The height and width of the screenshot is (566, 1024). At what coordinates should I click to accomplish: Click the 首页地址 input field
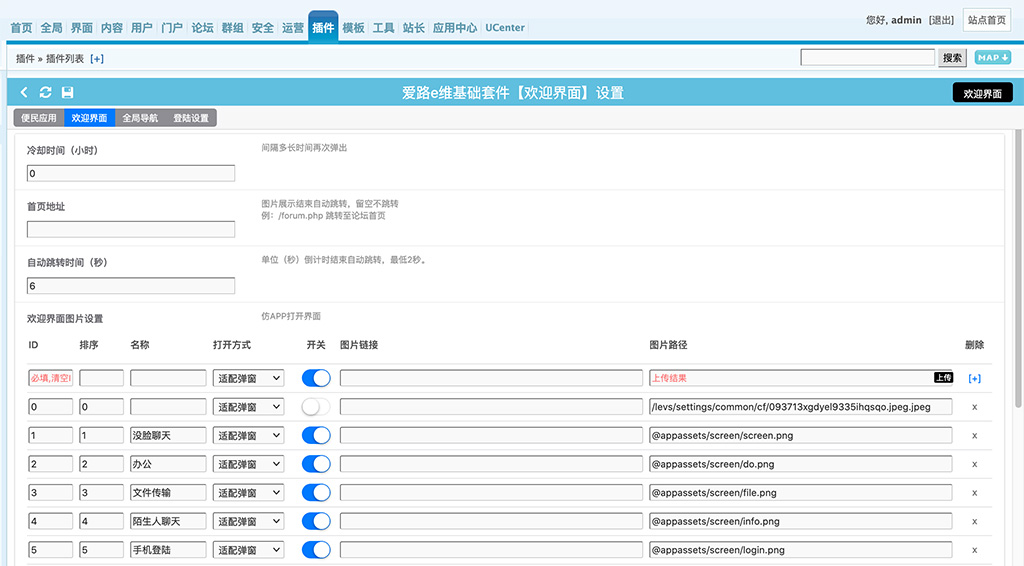tap(131, 230)
